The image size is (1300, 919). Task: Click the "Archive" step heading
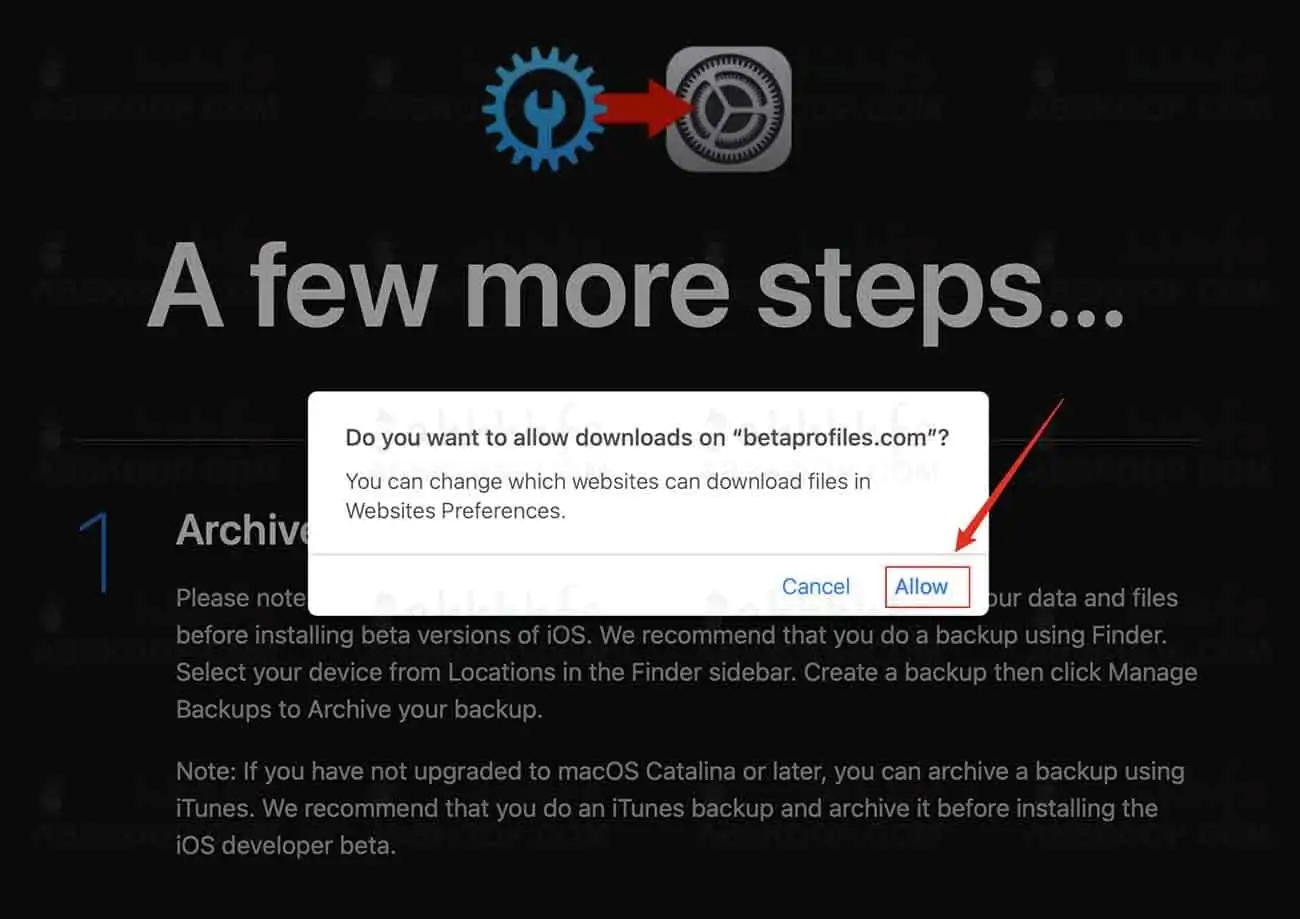click(241, 531)
